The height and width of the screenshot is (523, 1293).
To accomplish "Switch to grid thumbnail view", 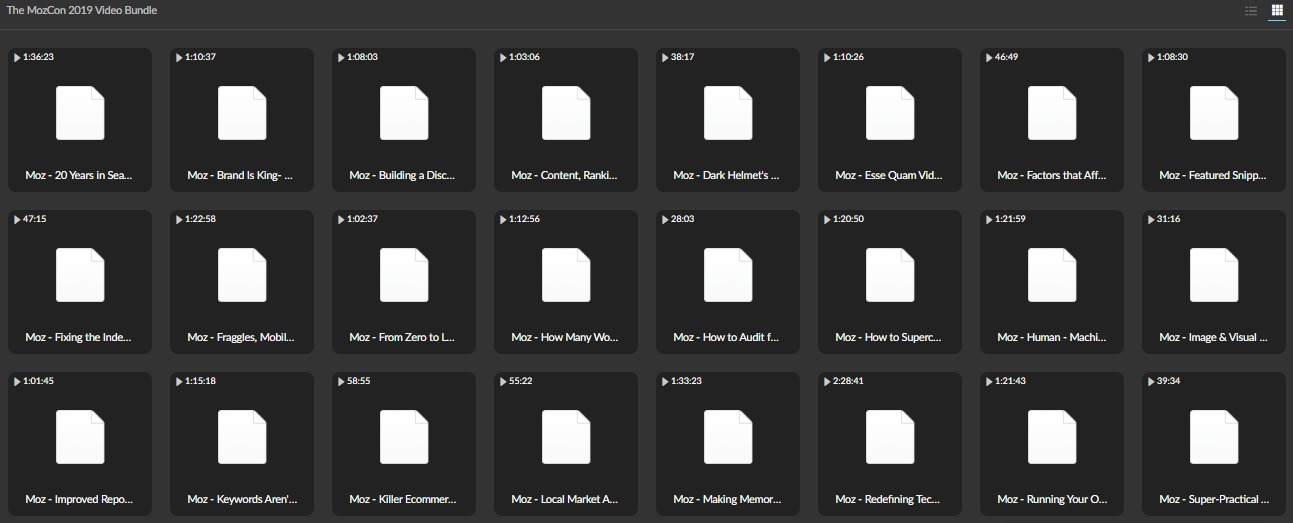I will (x=1277, y=11).
